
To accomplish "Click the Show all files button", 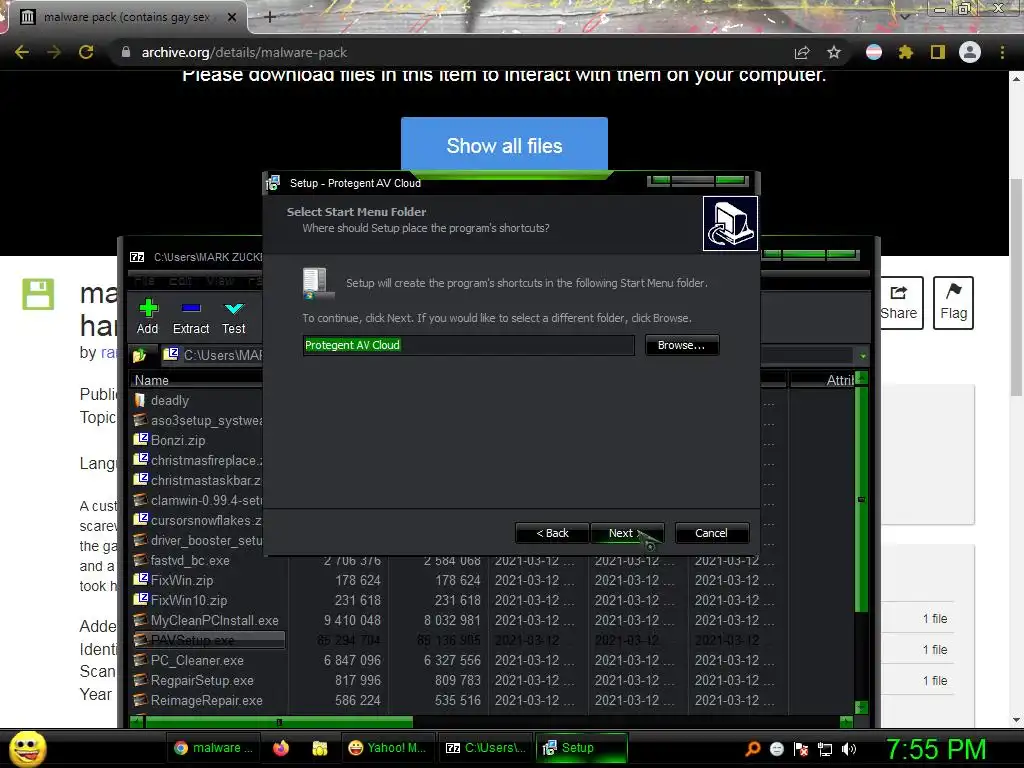I will tap(504, 145).
